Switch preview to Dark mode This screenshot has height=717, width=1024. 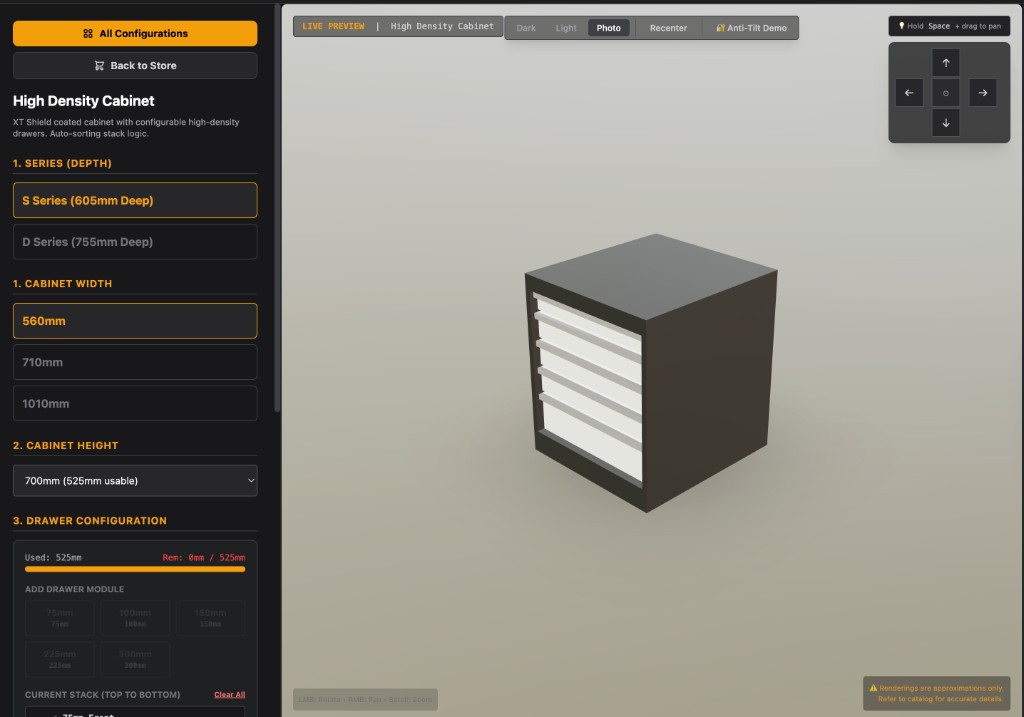pos(526,28)
